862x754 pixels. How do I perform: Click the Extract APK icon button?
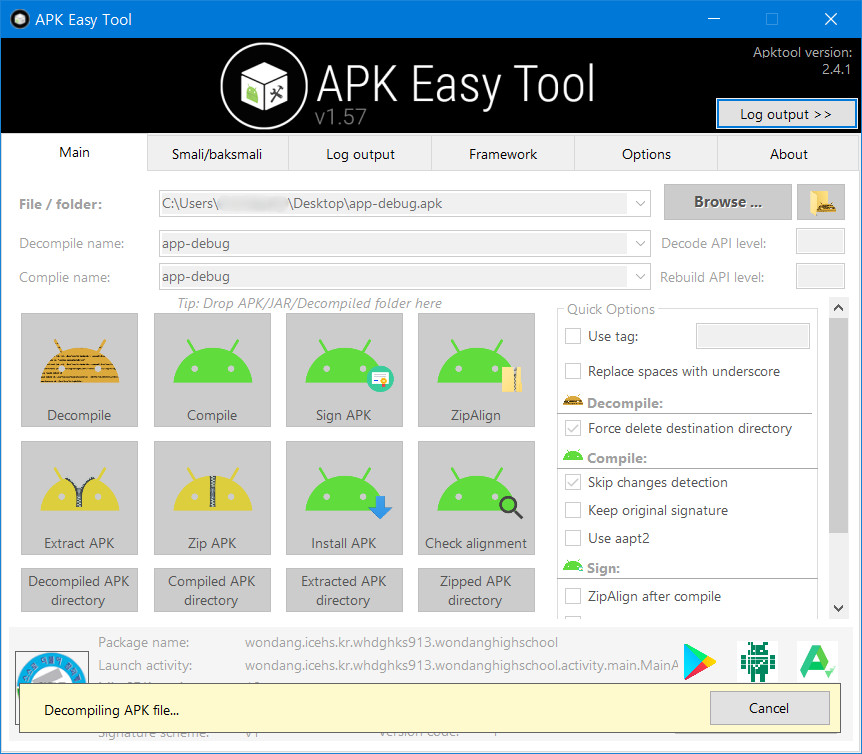[x=79, y=498]
